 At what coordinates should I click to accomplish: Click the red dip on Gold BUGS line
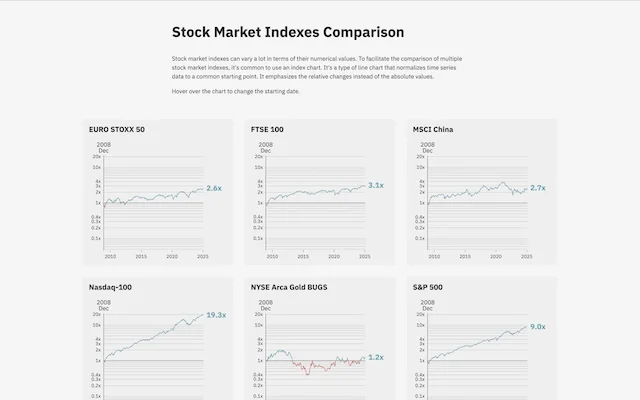point(307,371)
